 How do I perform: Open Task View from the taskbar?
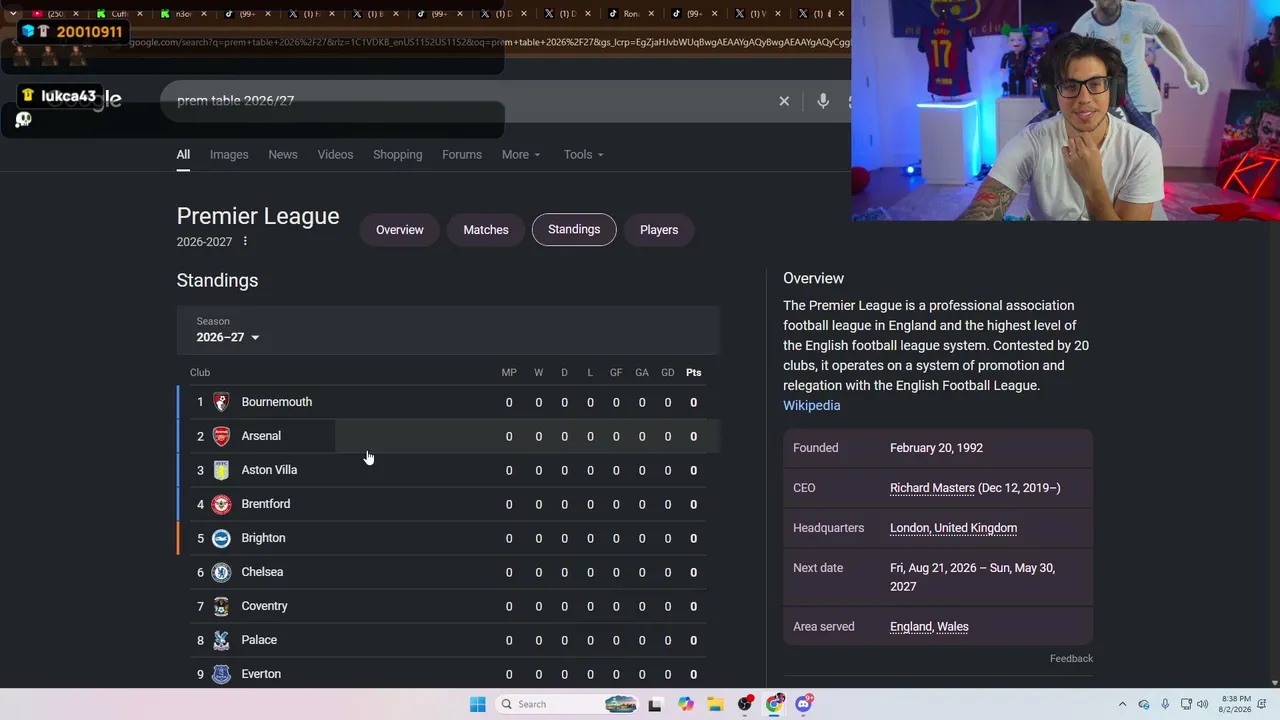point(655,704)
